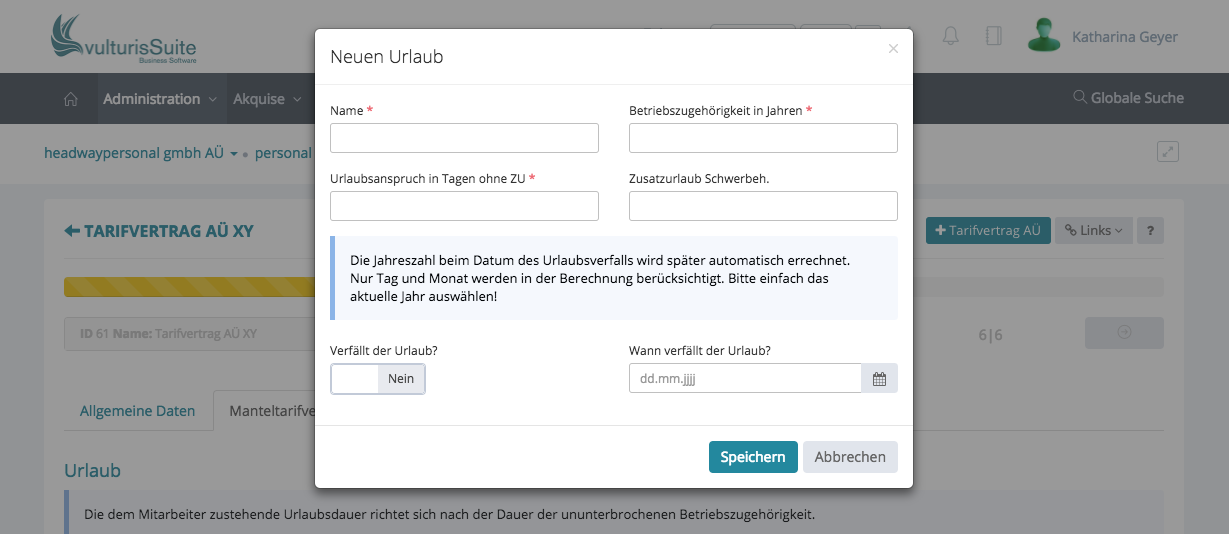The image size is (1229, 534).
Task: Click the Abbrechen button
Action: click(850, 457)
